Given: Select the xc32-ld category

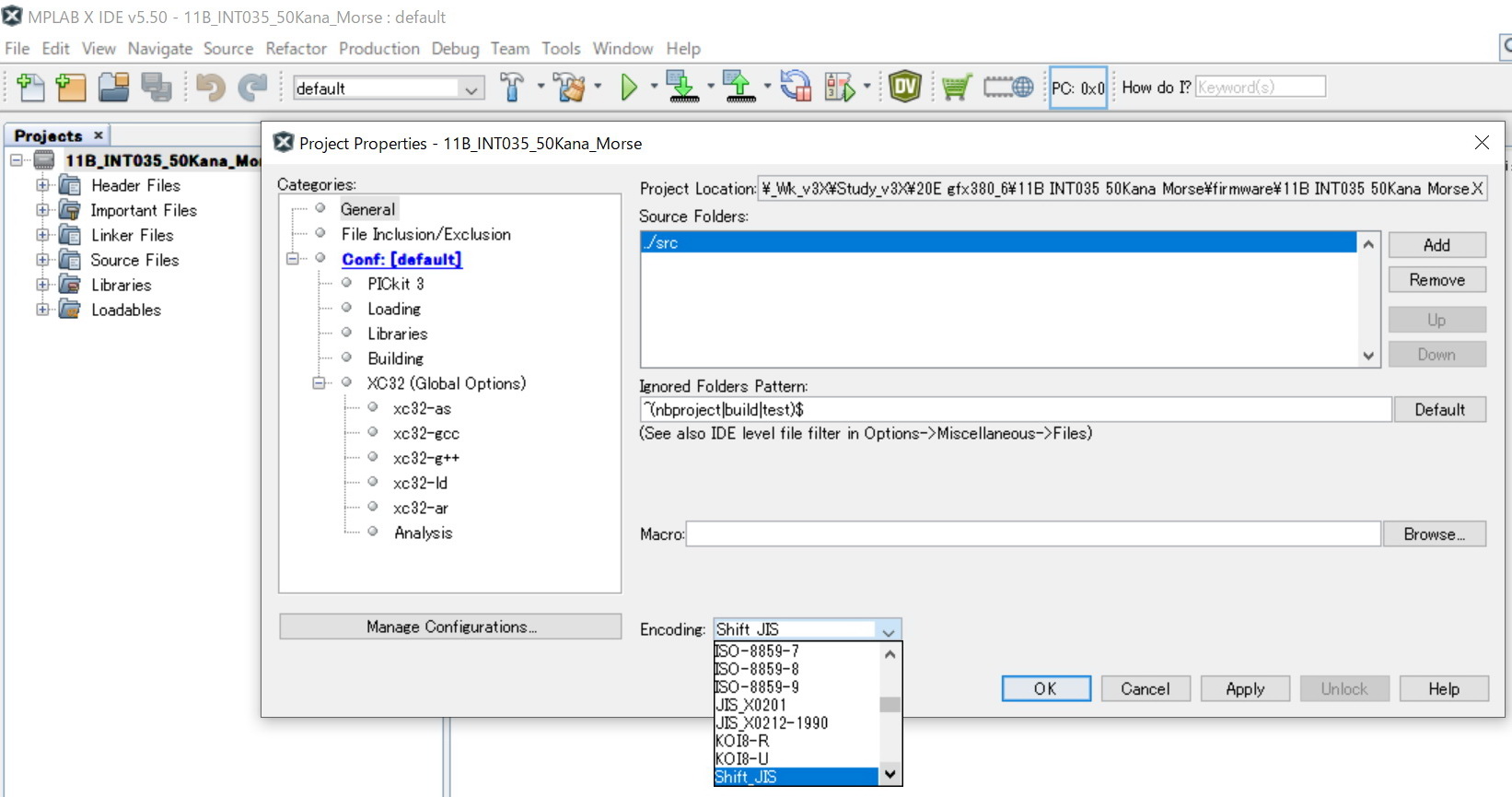Looking at the screenshot, I should (x=421, y=483).
